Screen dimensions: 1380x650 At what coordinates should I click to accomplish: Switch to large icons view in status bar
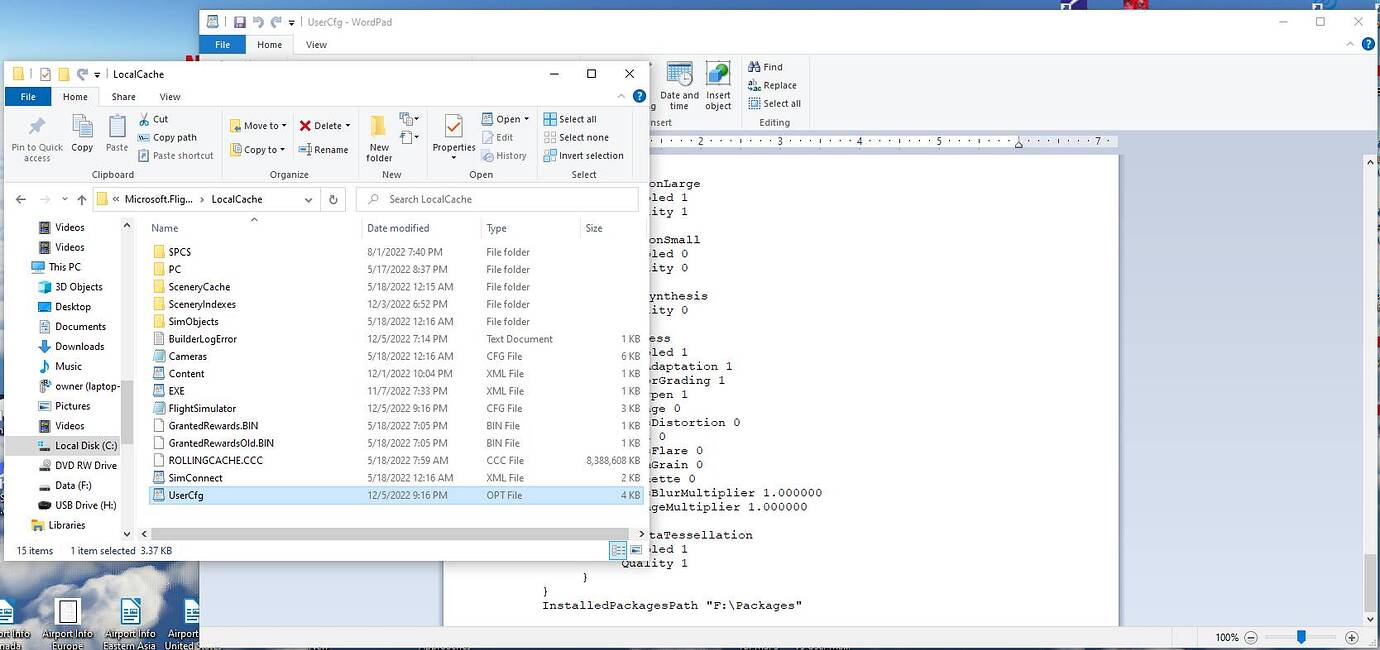(636, 551)
